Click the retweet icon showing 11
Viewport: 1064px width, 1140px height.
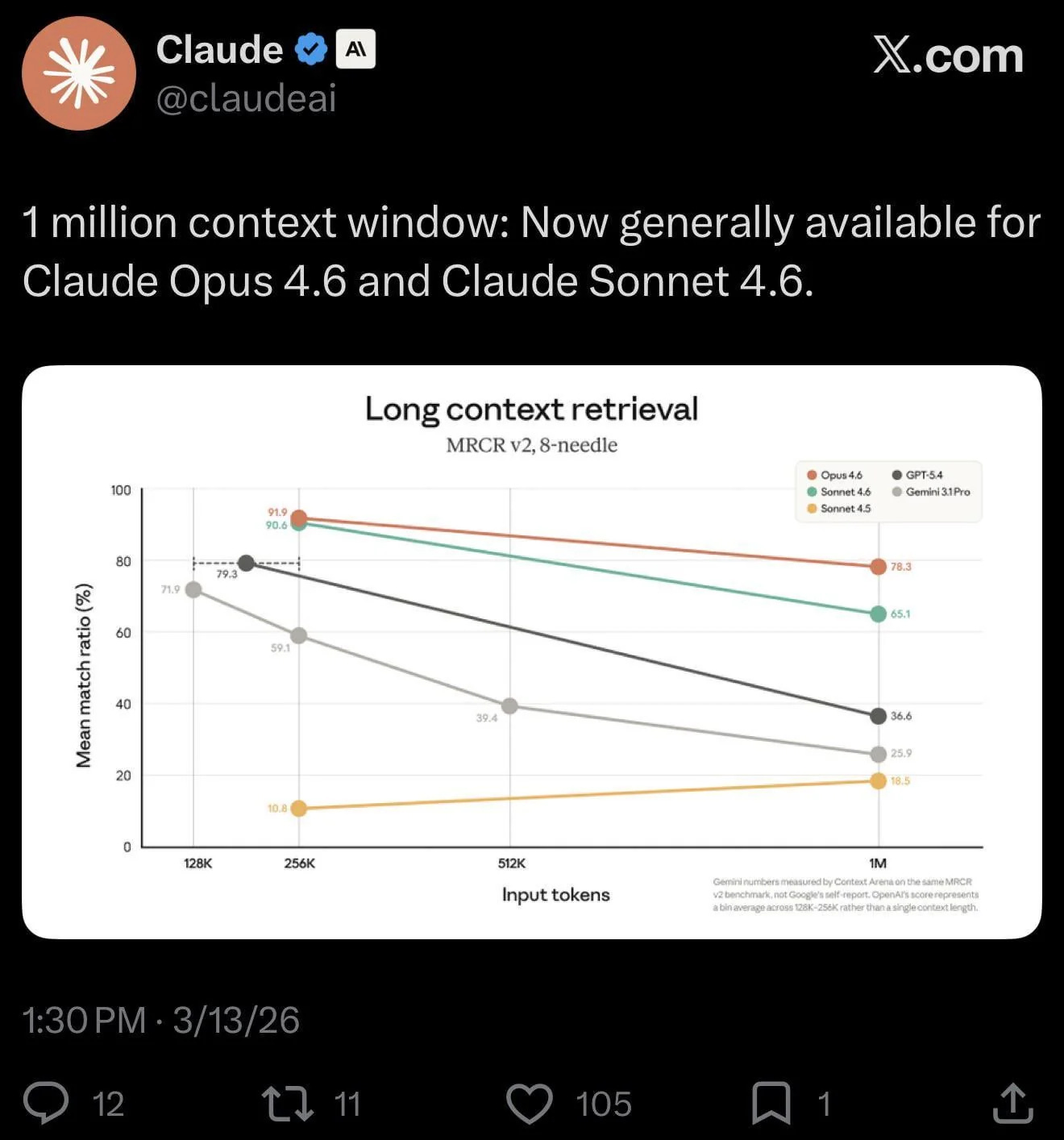290,1102
